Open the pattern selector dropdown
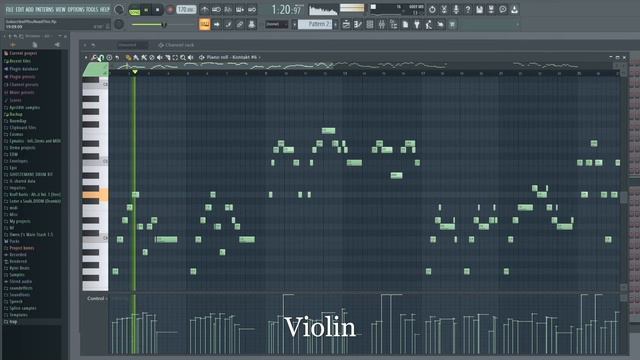 pyautogui.click(x=315, y=24)
